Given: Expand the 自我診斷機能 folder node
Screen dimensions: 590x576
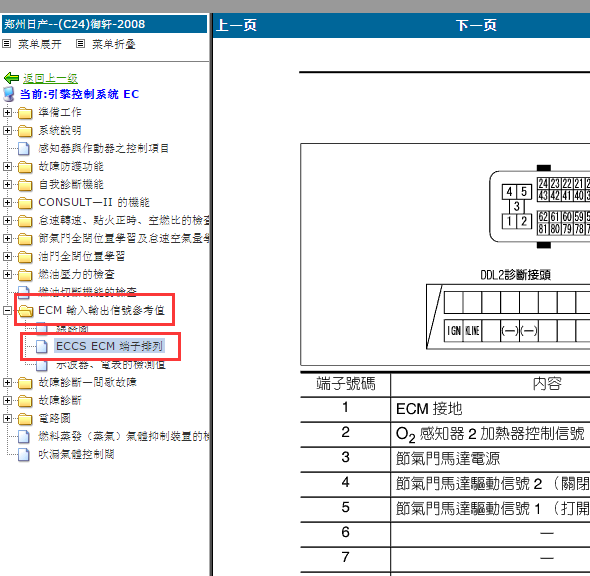Looking at the screenshot, I should [7, 184].
